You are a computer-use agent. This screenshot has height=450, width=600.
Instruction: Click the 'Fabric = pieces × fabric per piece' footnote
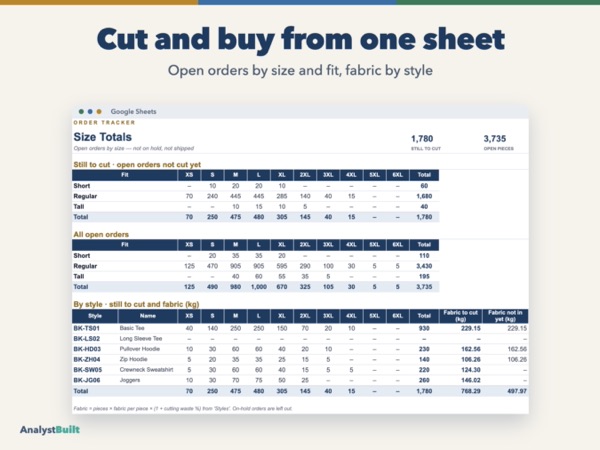183,408
